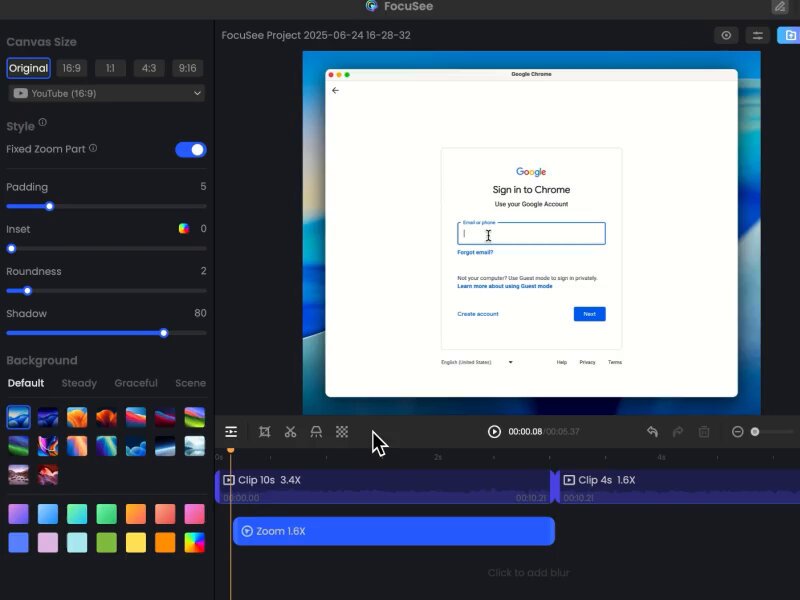Open the adjustments sliders icon
The image size is (800, 600).
(x=757, y=35)
